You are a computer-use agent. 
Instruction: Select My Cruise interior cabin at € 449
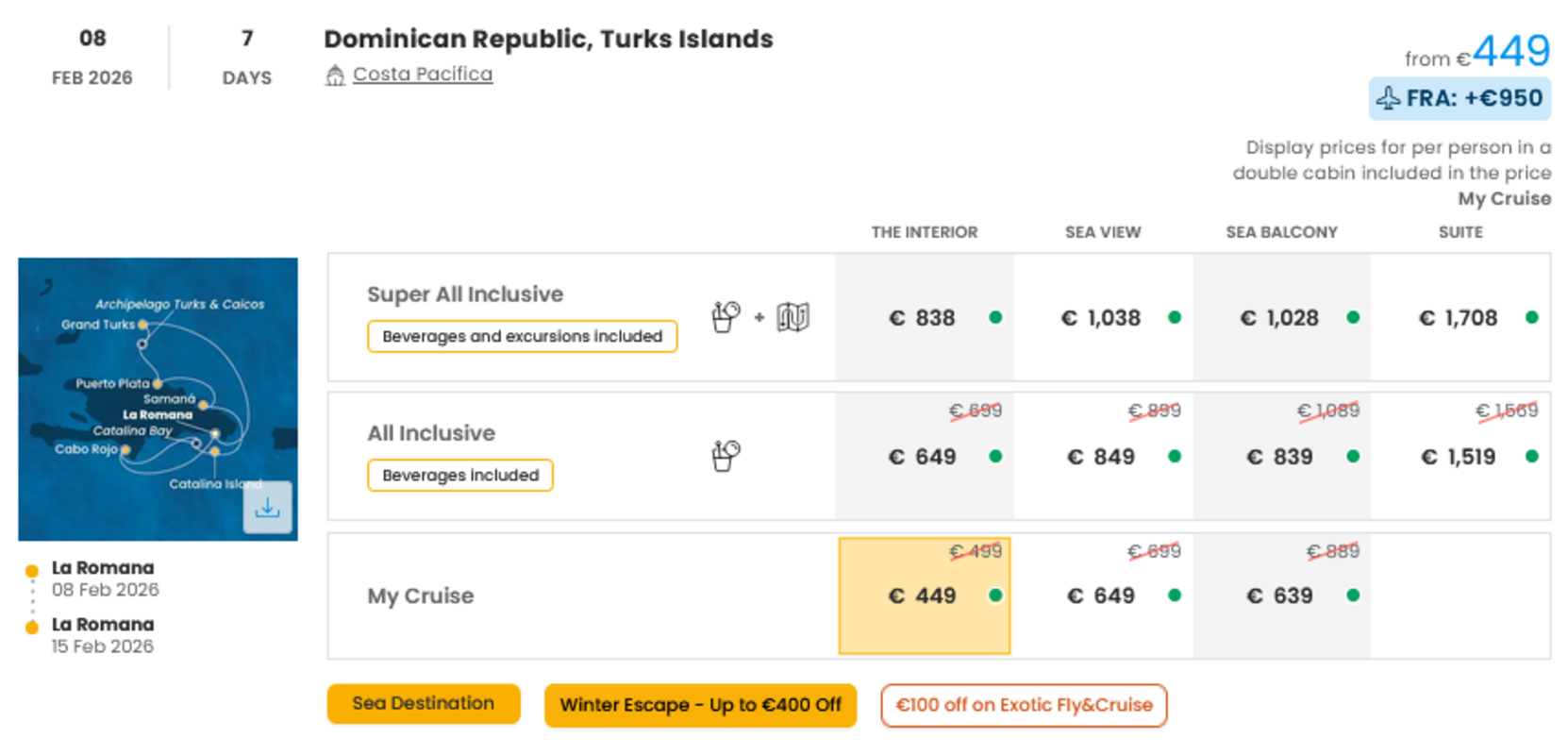(x=924, y=596)
